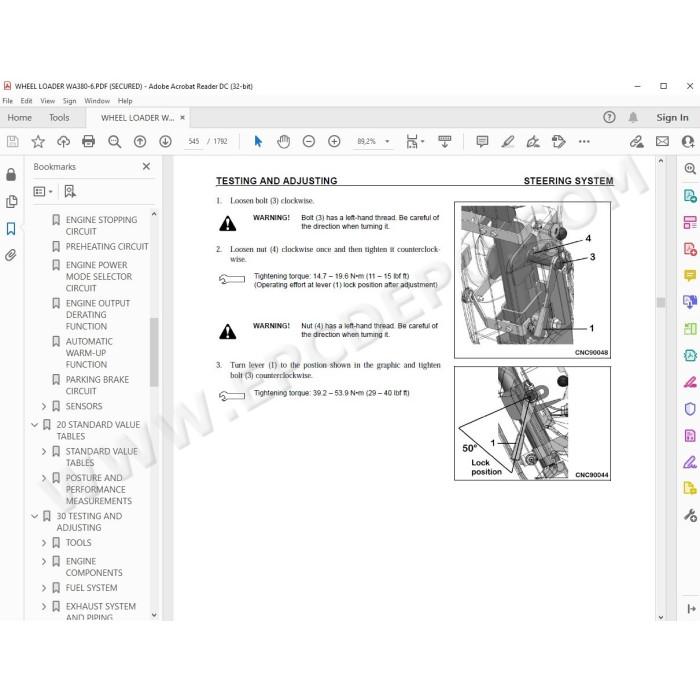Select the Hand pan tool
700x700 pixels.
click(283, 142)
